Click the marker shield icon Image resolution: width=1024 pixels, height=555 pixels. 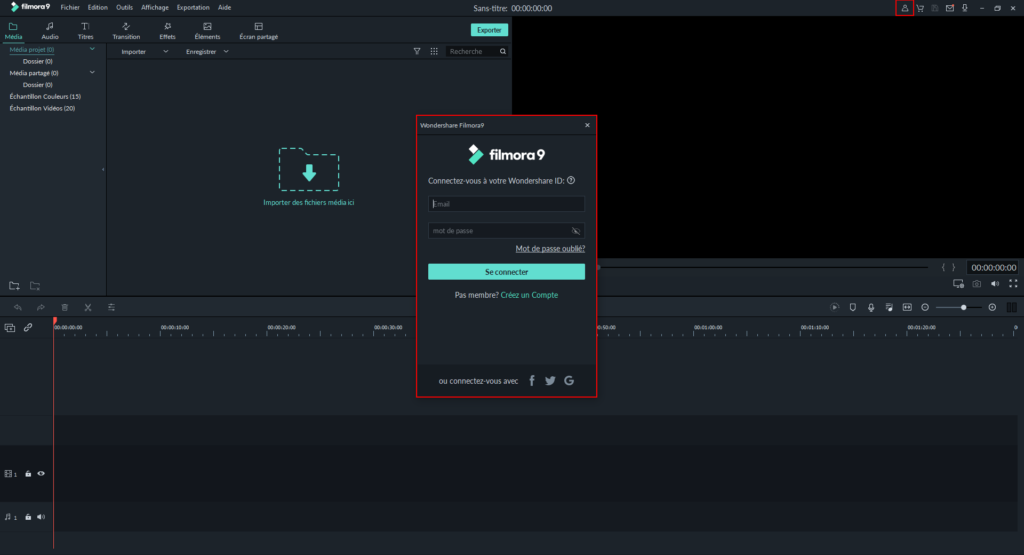[x=852, y=307]
